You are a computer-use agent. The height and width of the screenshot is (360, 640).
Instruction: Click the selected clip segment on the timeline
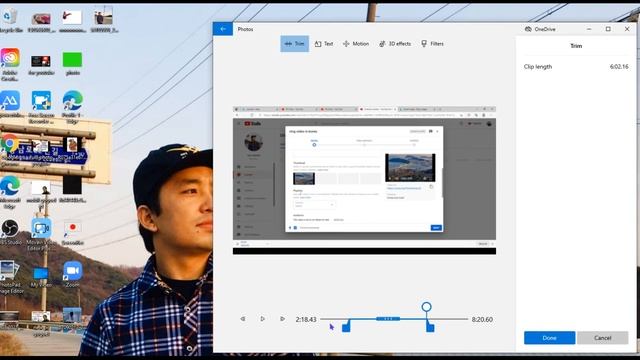click(388, 319)
